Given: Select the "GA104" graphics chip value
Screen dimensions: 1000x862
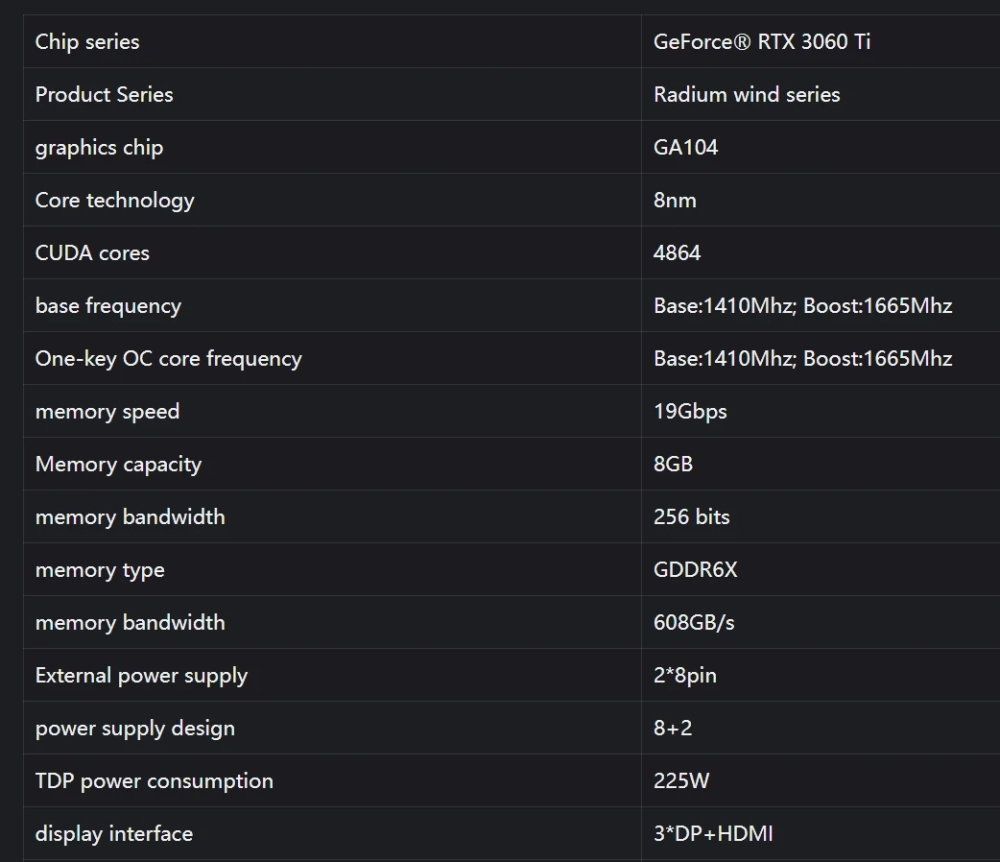Looking at the screenshot, I should [x=686, y=148].
